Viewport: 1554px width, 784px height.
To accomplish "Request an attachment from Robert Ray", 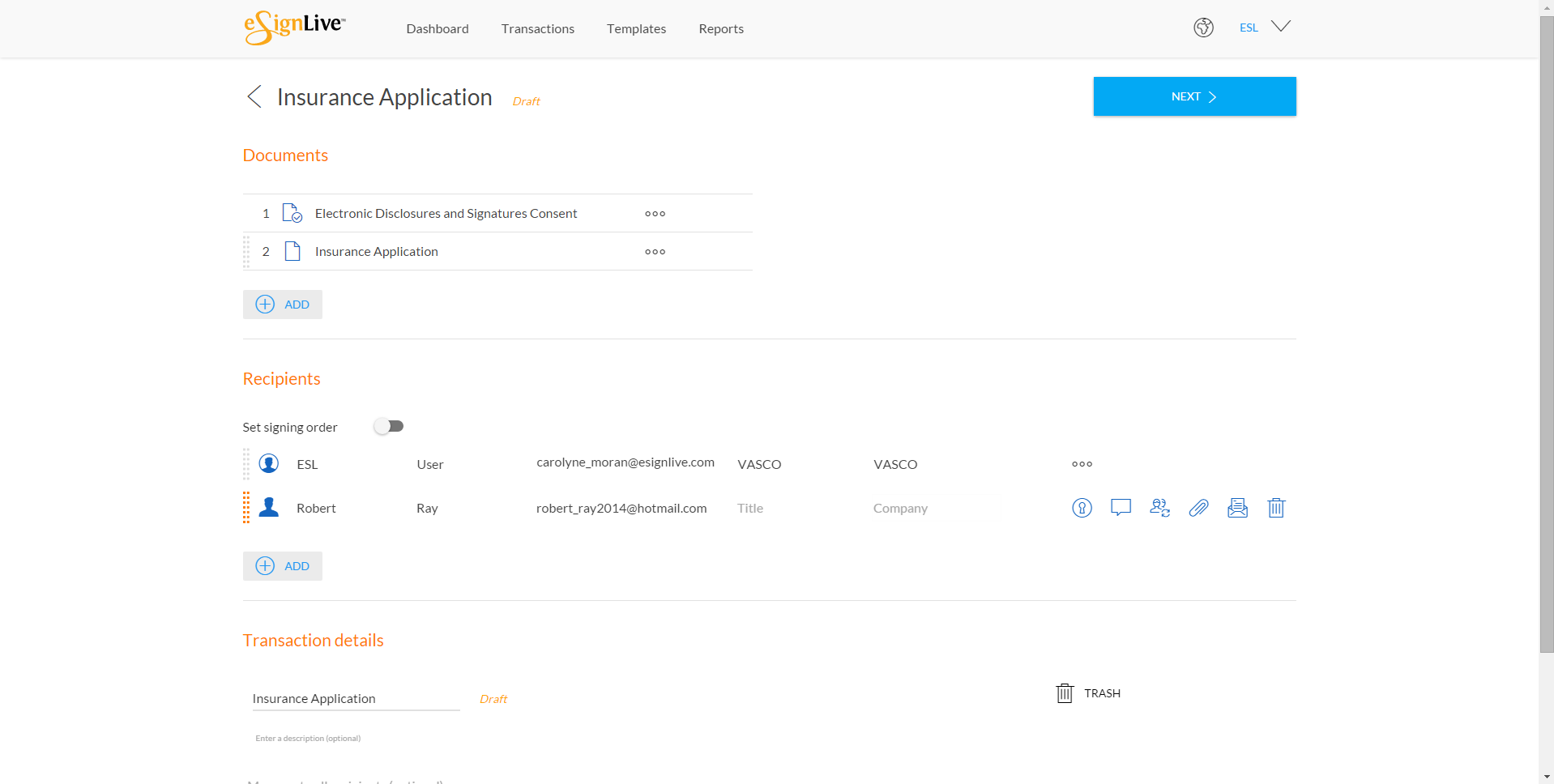I will point(1198,508).
